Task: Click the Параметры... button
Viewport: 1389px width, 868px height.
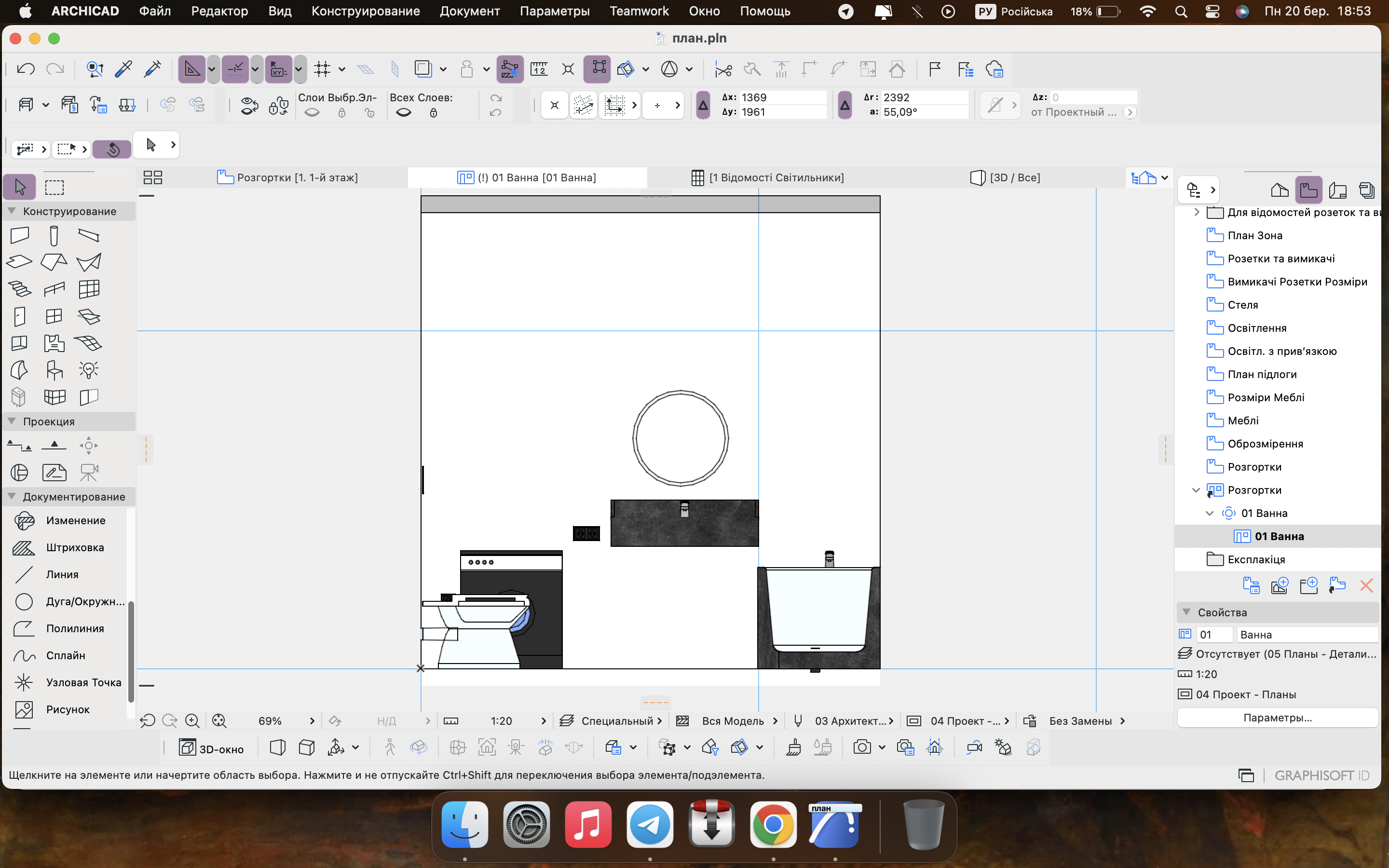Action: point(1278,718)
